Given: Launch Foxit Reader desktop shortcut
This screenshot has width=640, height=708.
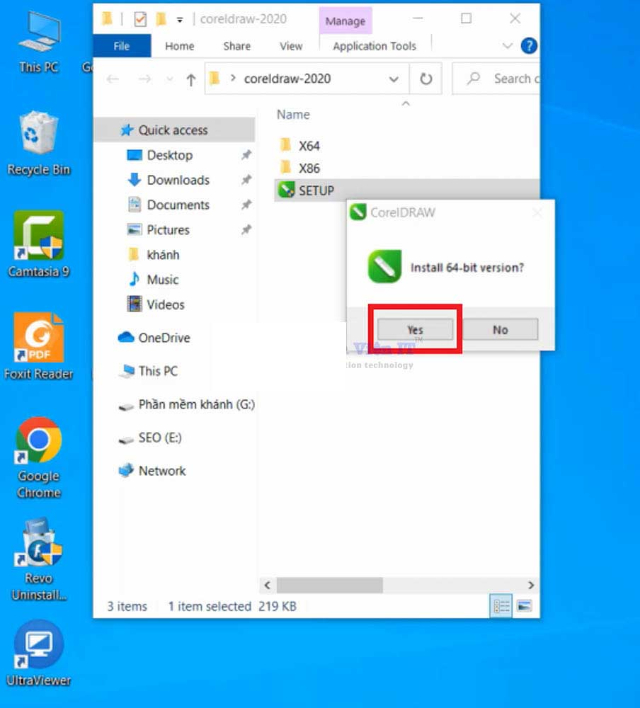Looking at the screenshot, I should click(39, 347).
